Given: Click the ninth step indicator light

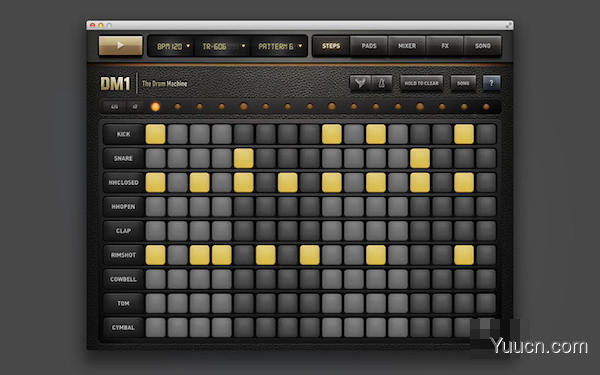Looking at the screenshot, I should (332, 107).
